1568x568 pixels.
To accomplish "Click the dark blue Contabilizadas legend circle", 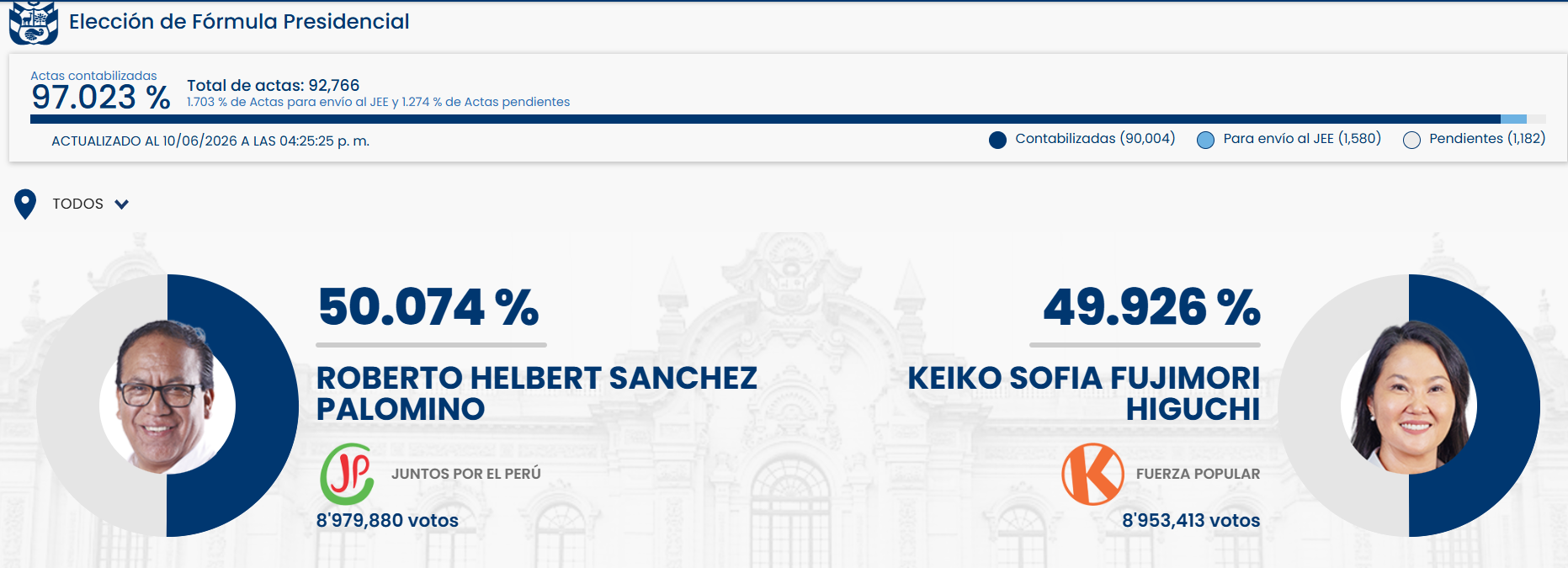I will tap(997, 140).
